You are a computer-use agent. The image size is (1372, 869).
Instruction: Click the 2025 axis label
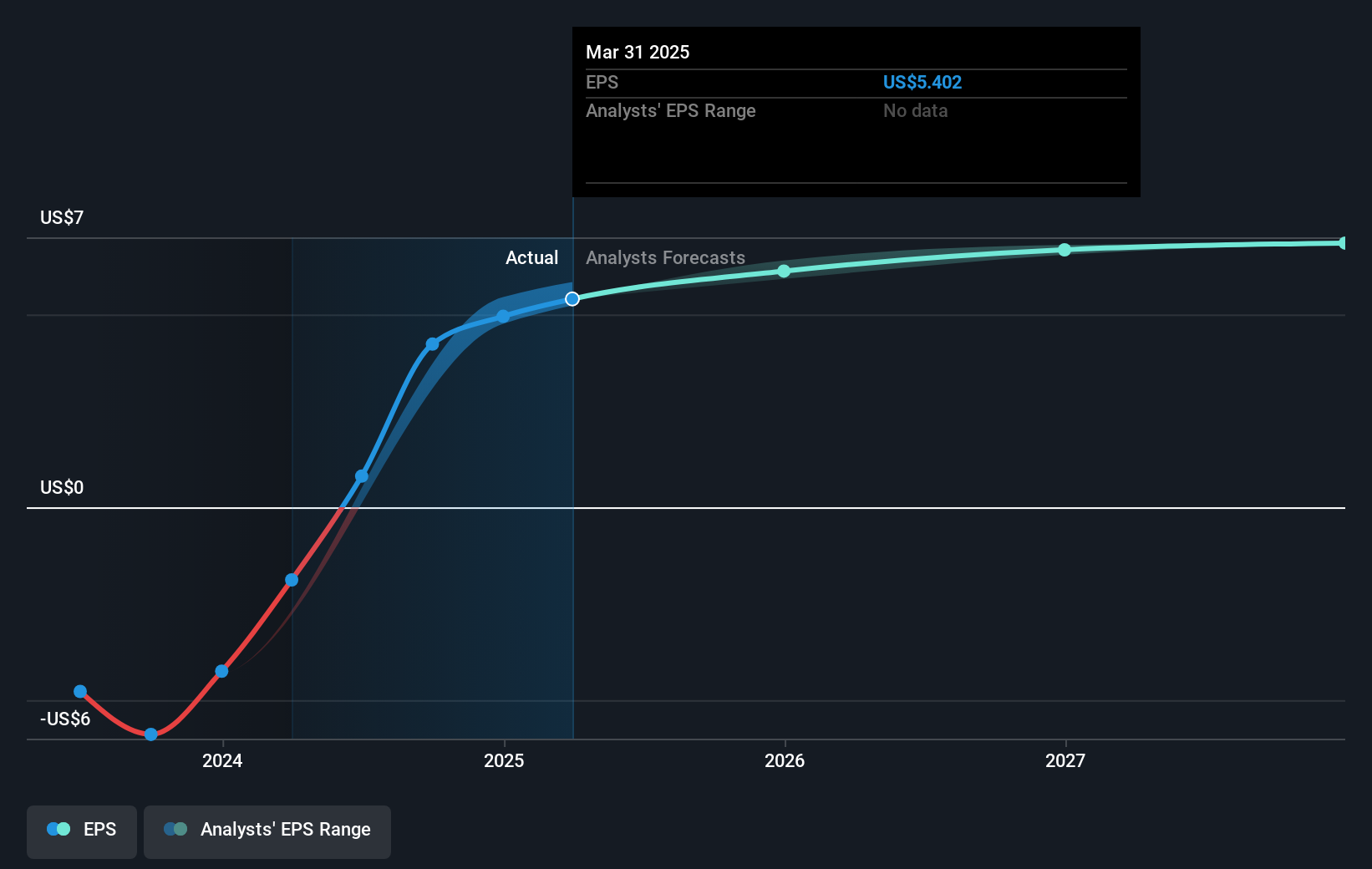point(504,760)
